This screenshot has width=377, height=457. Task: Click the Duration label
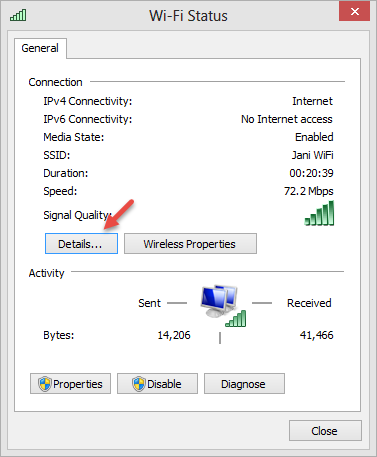click(x=66, y=173)
